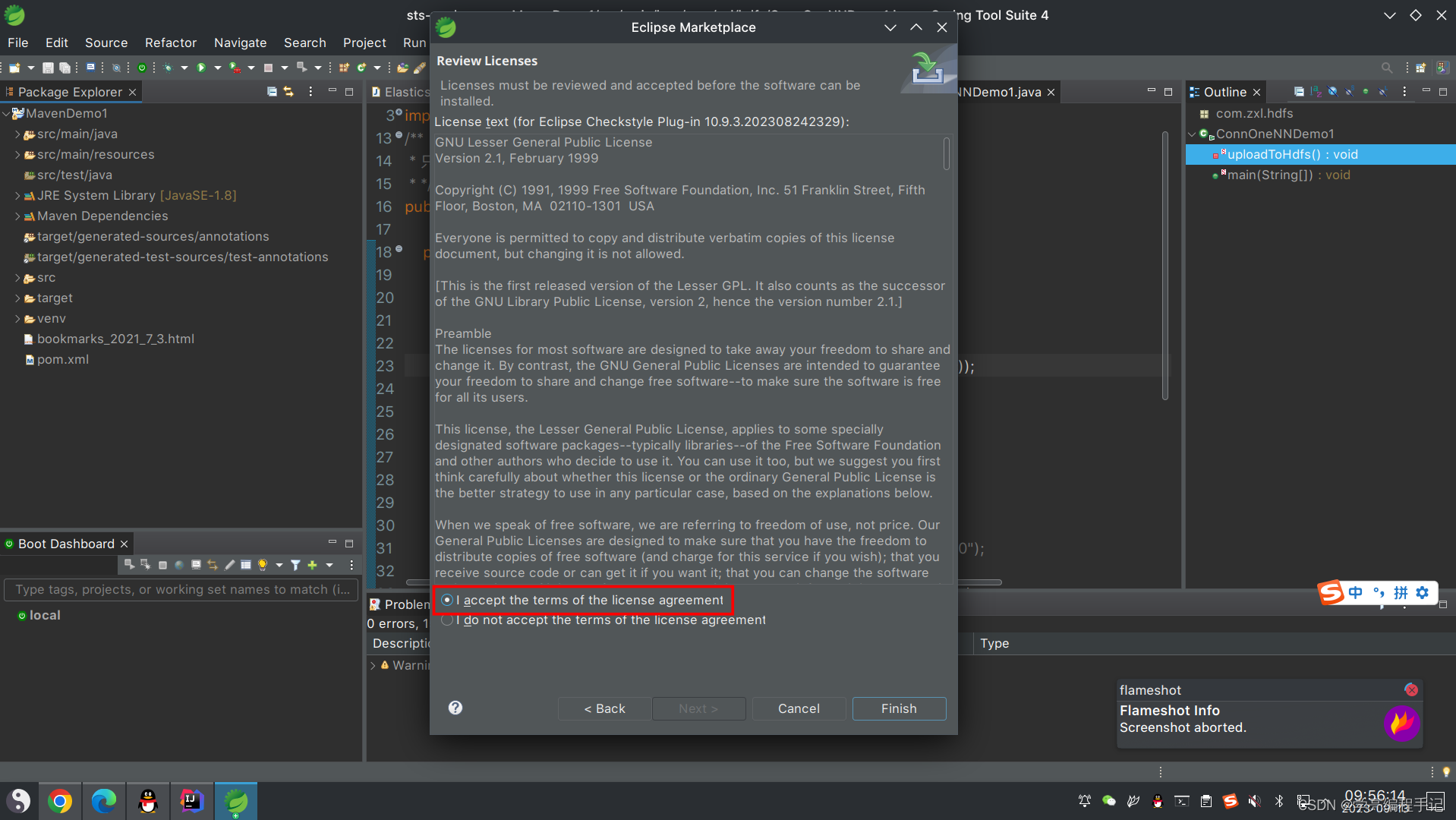1456x820 pixels.
Task: Click the New Java Class icon
Action: [x=362, y=68]
